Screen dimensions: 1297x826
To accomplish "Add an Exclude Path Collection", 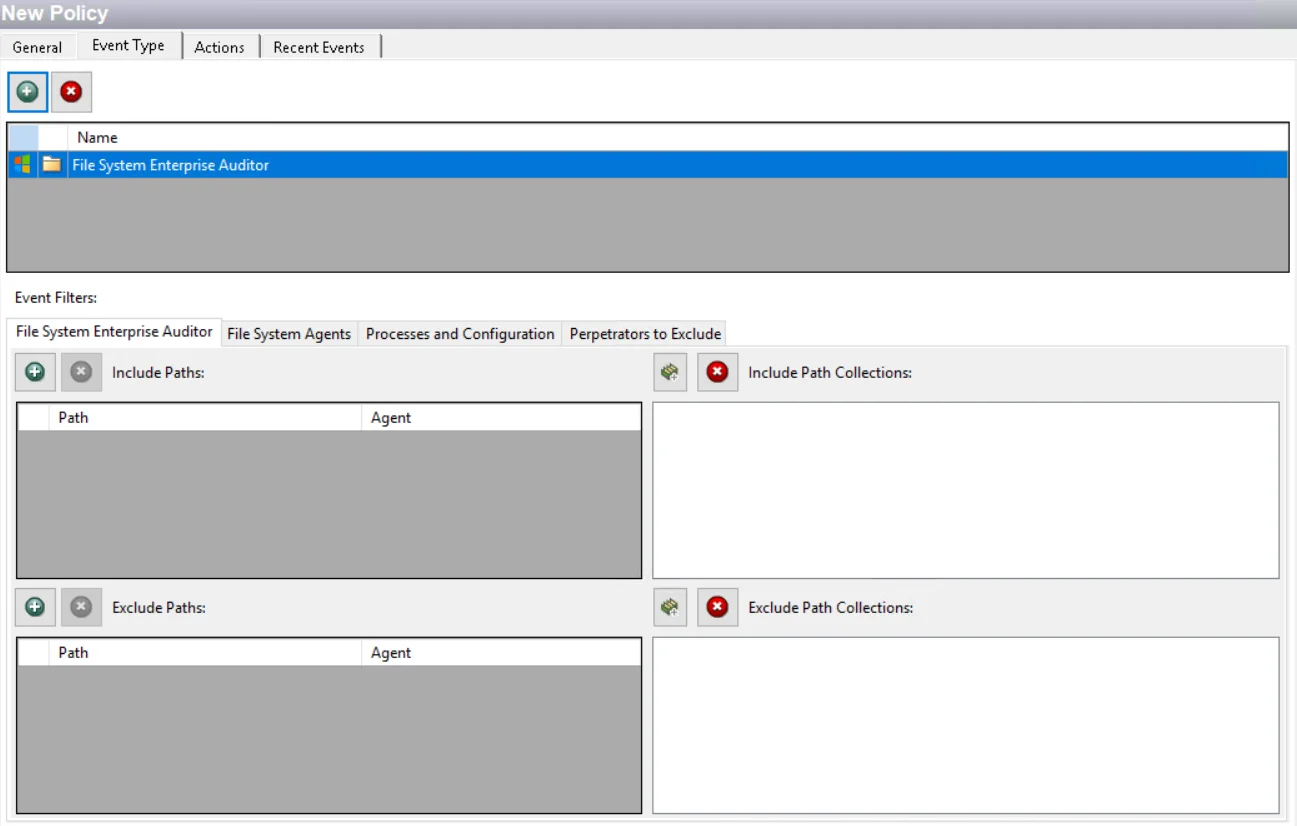I will point(670,607).
